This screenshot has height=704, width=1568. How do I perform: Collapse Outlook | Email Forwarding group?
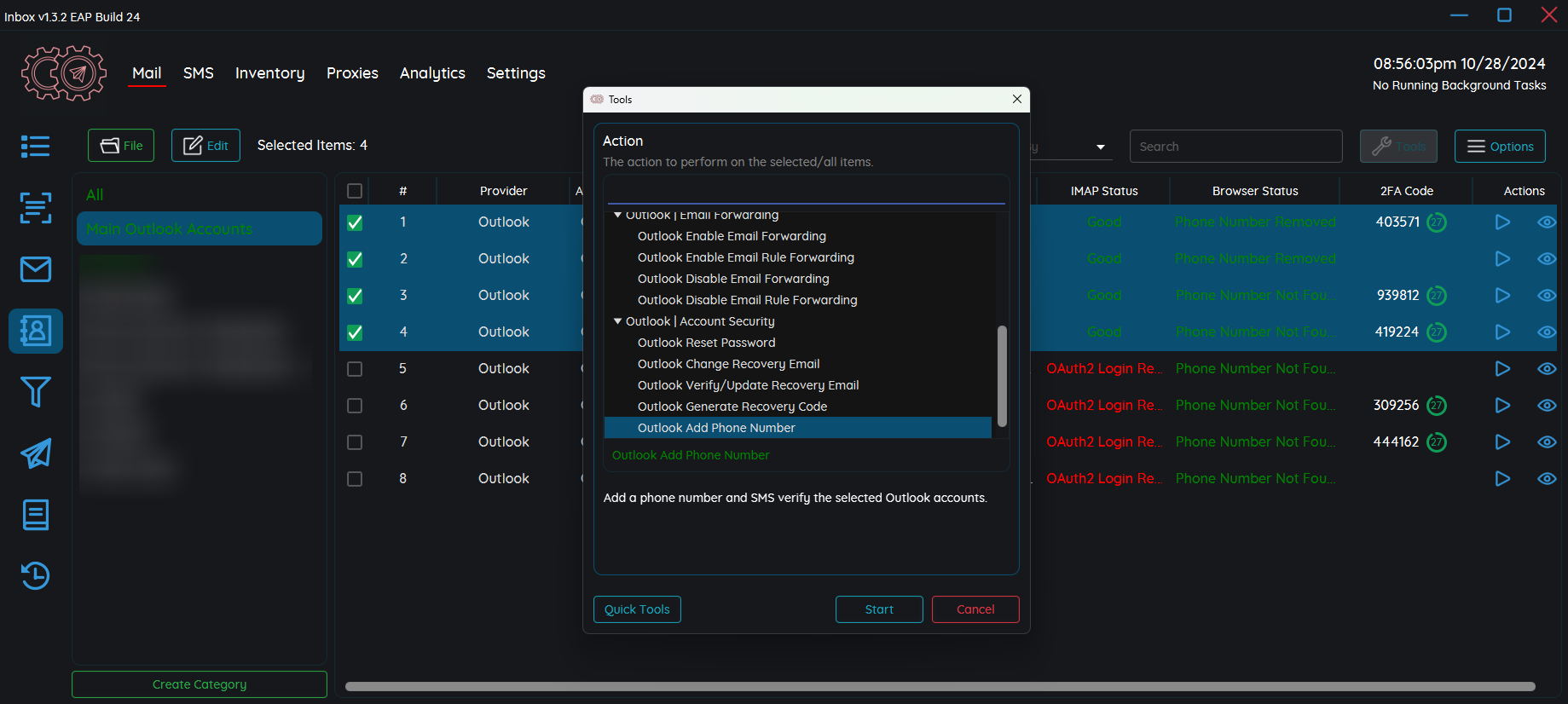[x=618, y=215]
